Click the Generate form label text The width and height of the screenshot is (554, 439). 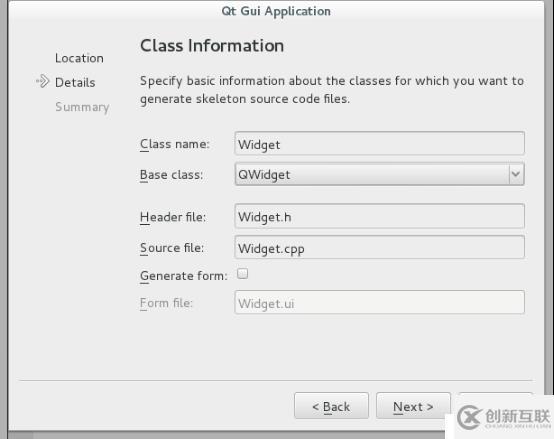[x=184, y=275]
